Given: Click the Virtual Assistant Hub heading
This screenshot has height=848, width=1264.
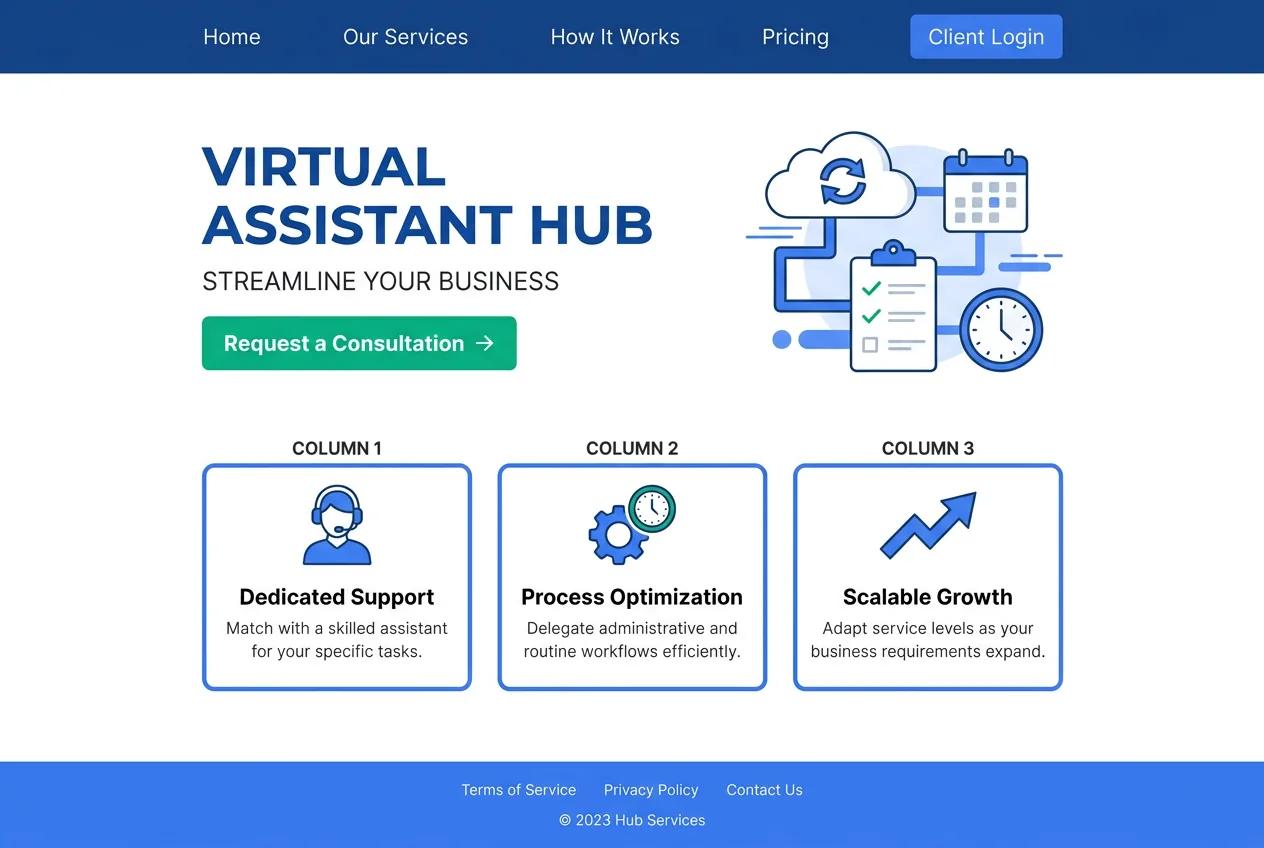Looking at the screenshot, I should click(427, 197).
